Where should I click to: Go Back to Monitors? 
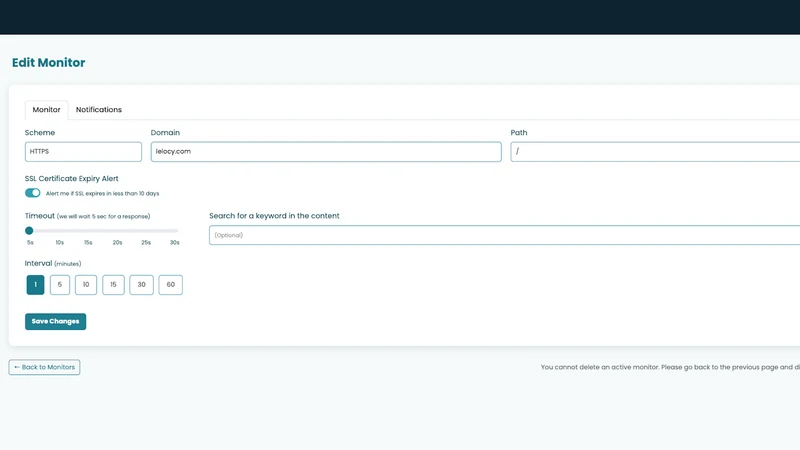pos(44,367)
